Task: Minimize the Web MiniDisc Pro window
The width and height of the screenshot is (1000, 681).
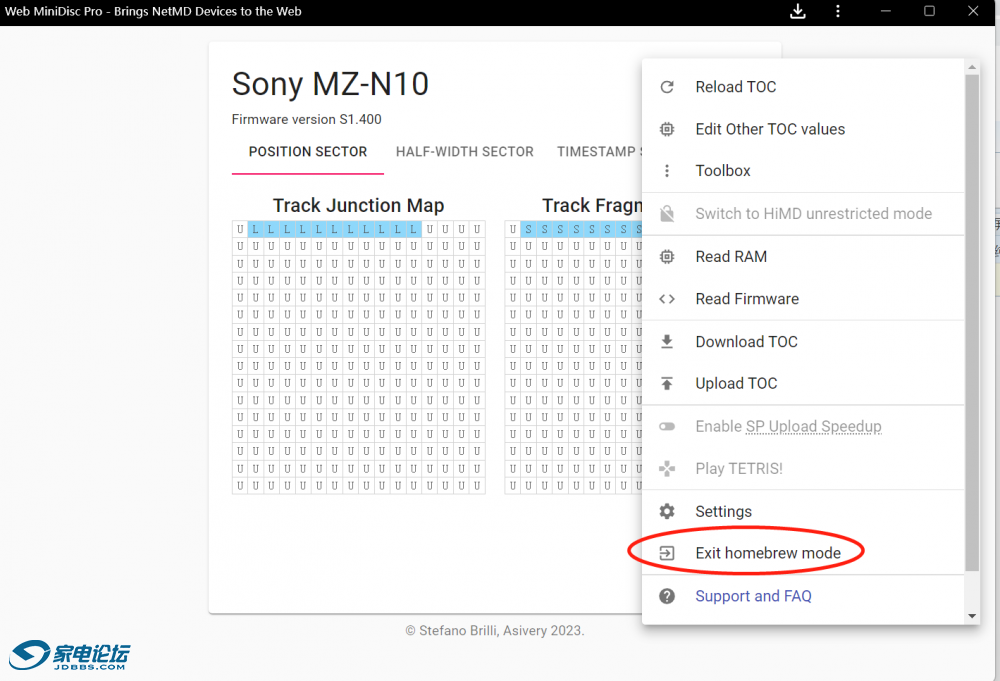Action: [886, 11]
